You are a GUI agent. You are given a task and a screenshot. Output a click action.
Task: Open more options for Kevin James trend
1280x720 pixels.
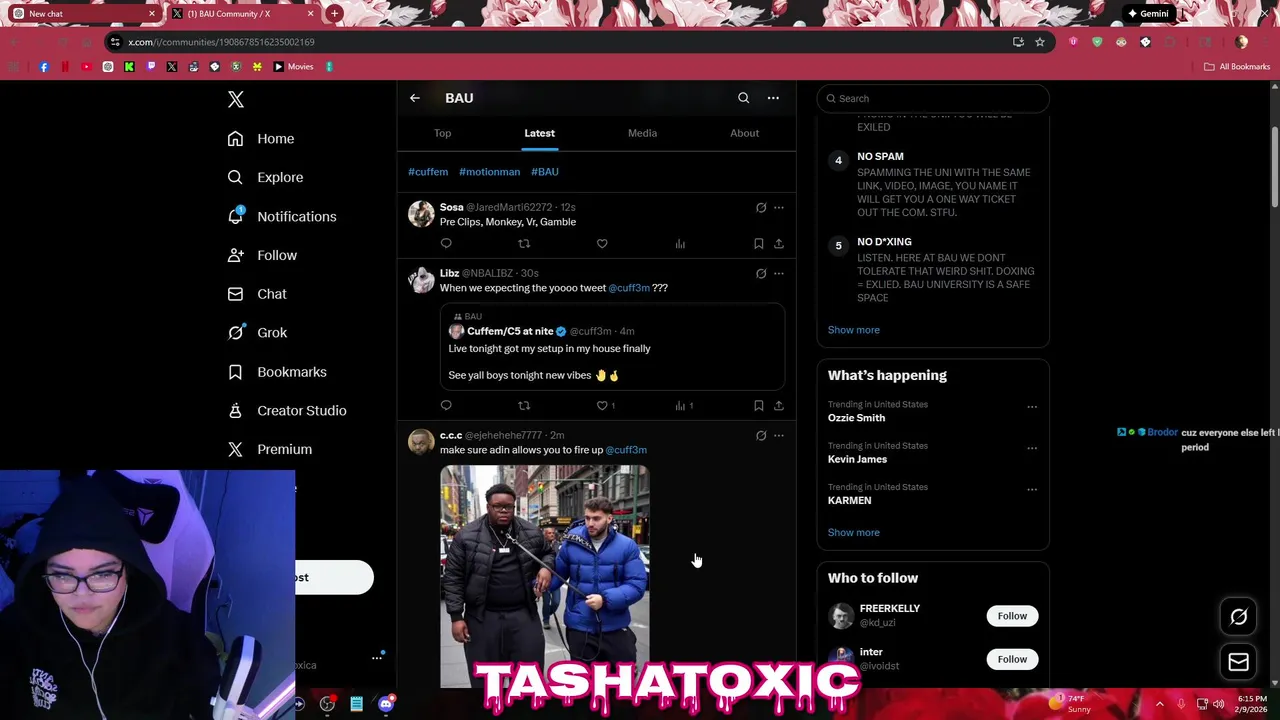[x=1032, y=448]
